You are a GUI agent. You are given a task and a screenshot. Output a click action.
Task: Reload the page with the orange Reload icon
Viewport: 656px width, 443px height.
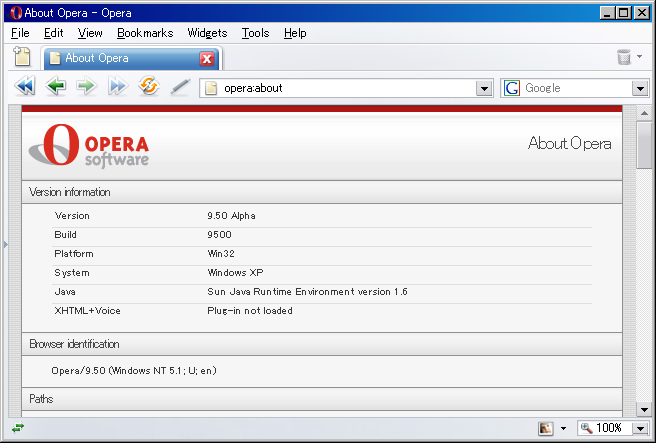coord(149,86)
